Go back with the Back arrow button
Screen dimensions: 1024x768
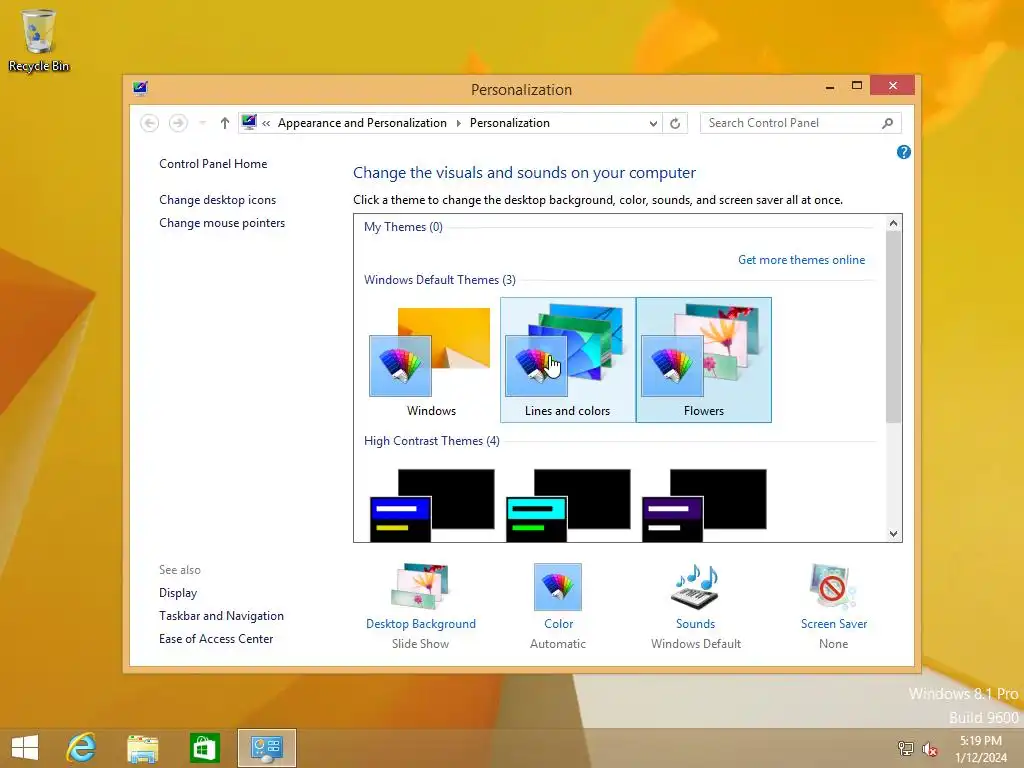point(150,123)
